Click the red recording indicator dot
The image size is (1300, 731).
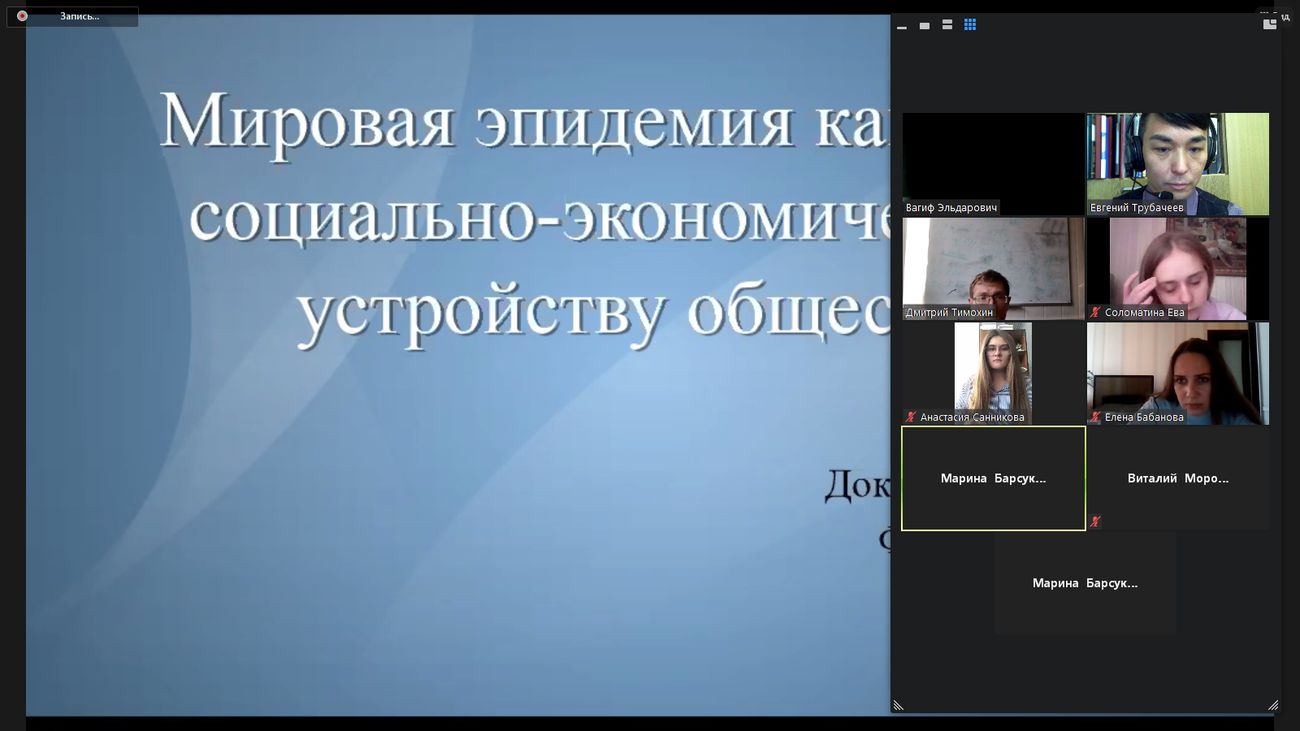tap(22, 16)
